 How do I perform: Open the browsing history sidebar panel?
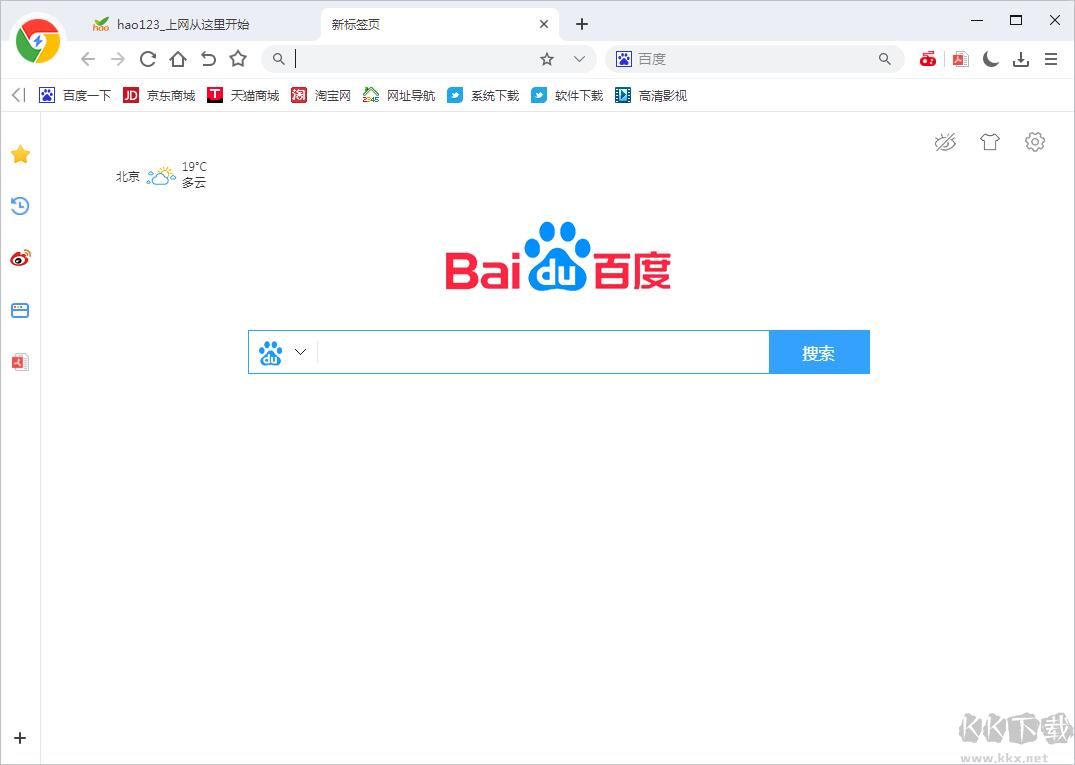click(20, 206)
